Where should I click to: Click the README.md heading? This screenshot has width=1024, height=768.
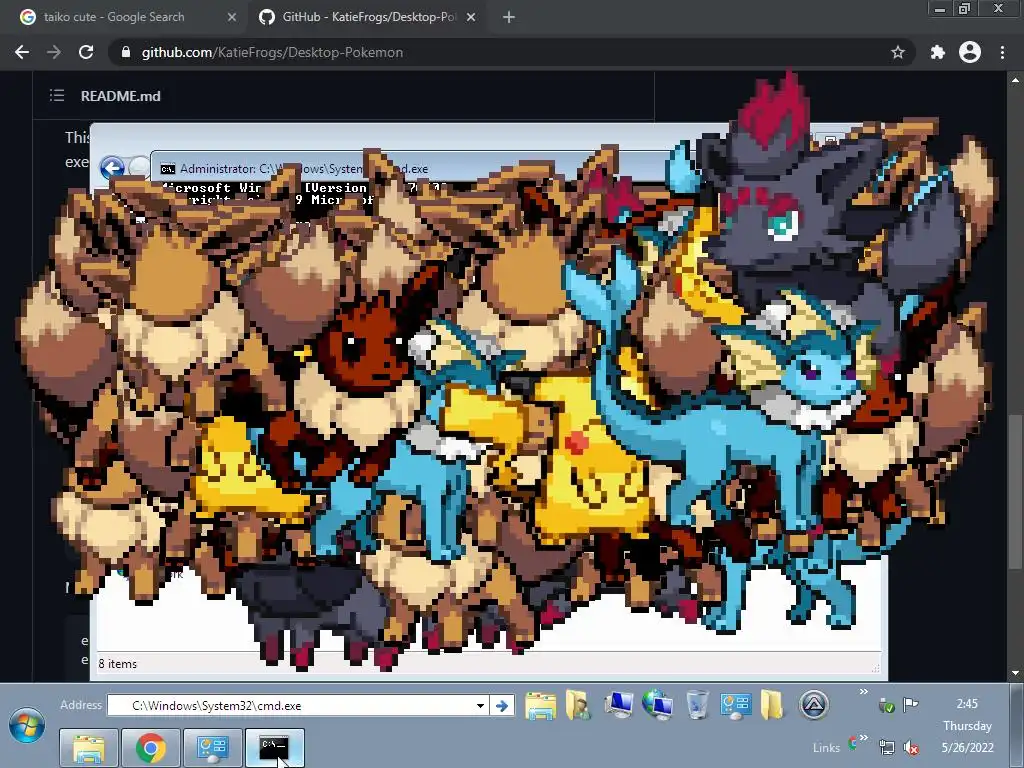coord(121,96)
